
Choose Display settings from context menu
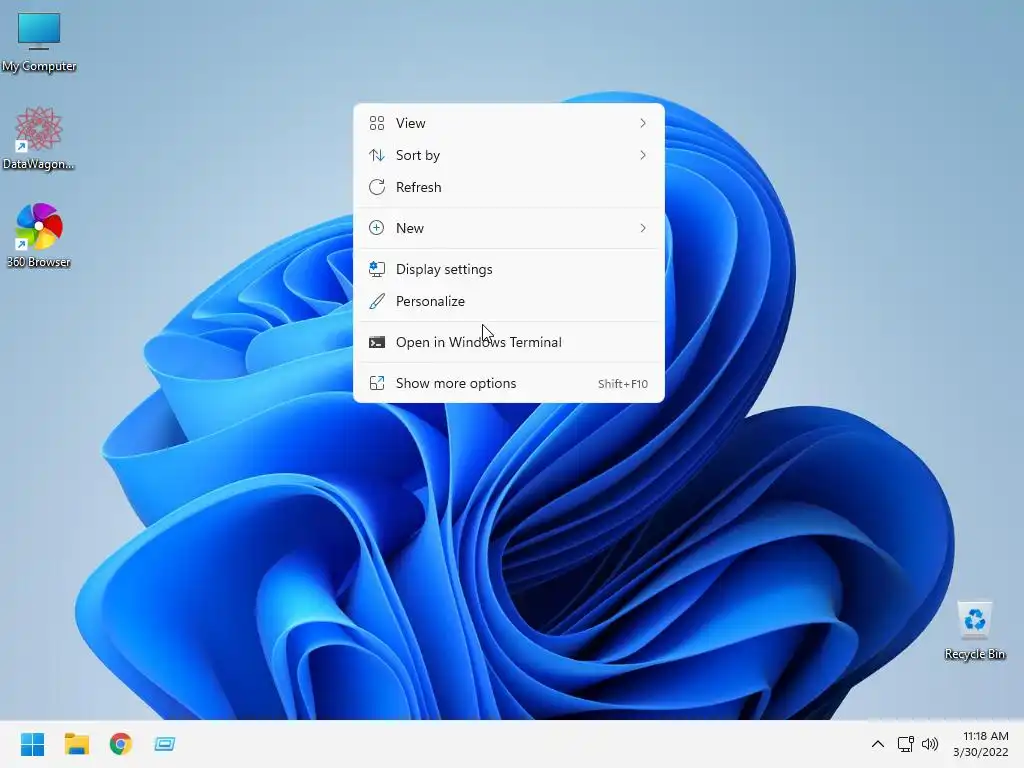point(509,269)
